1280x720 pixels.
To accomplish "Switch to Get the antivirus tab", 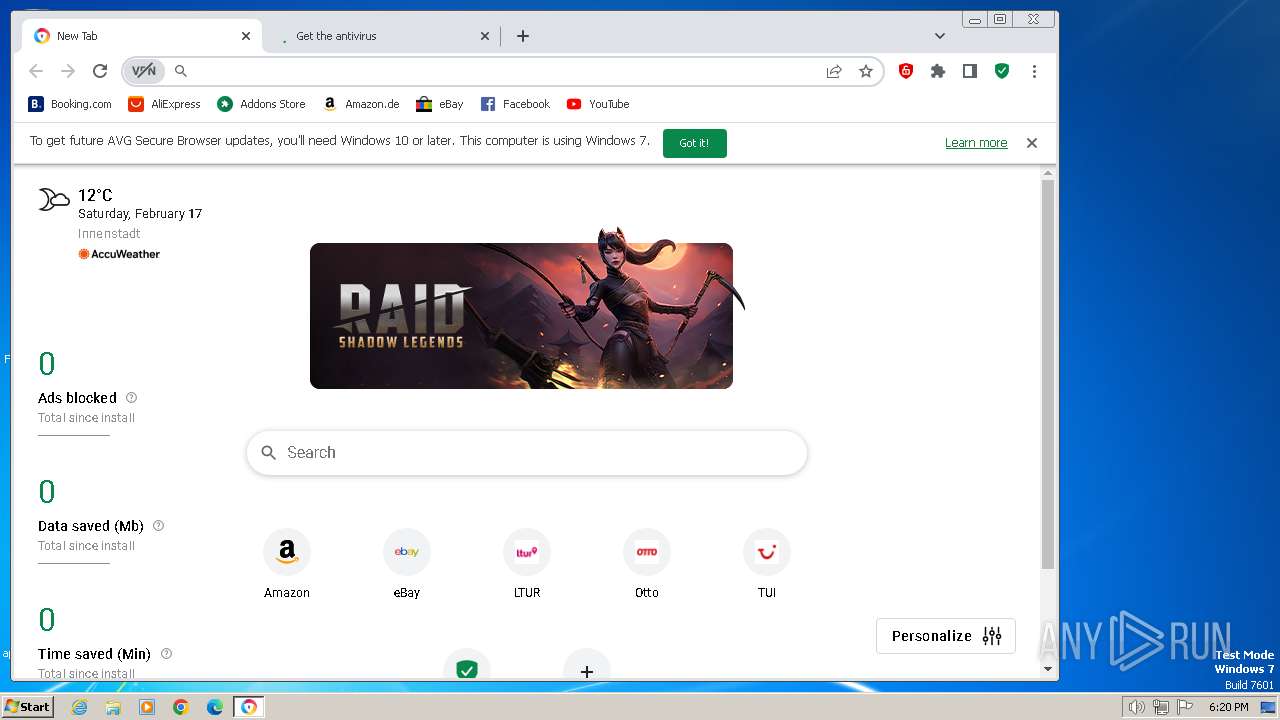I will [x=381, y=36].
